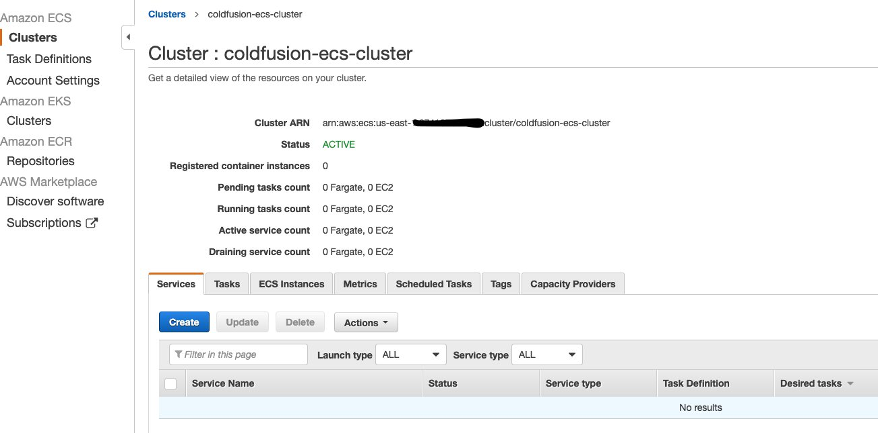Click the filter funnel icon
This screenshot has height=433, width=879.
coord(178,355)
